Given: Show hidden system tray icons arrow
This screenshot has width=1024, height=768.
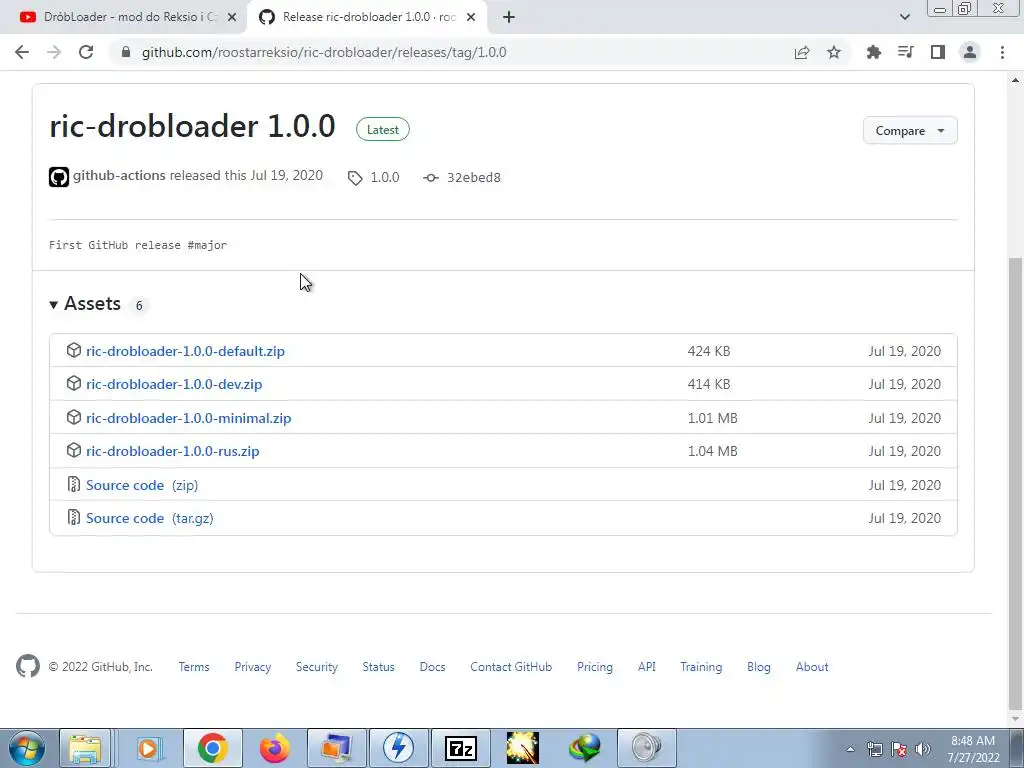Looking at the screenshot, I should click(850, 749).
